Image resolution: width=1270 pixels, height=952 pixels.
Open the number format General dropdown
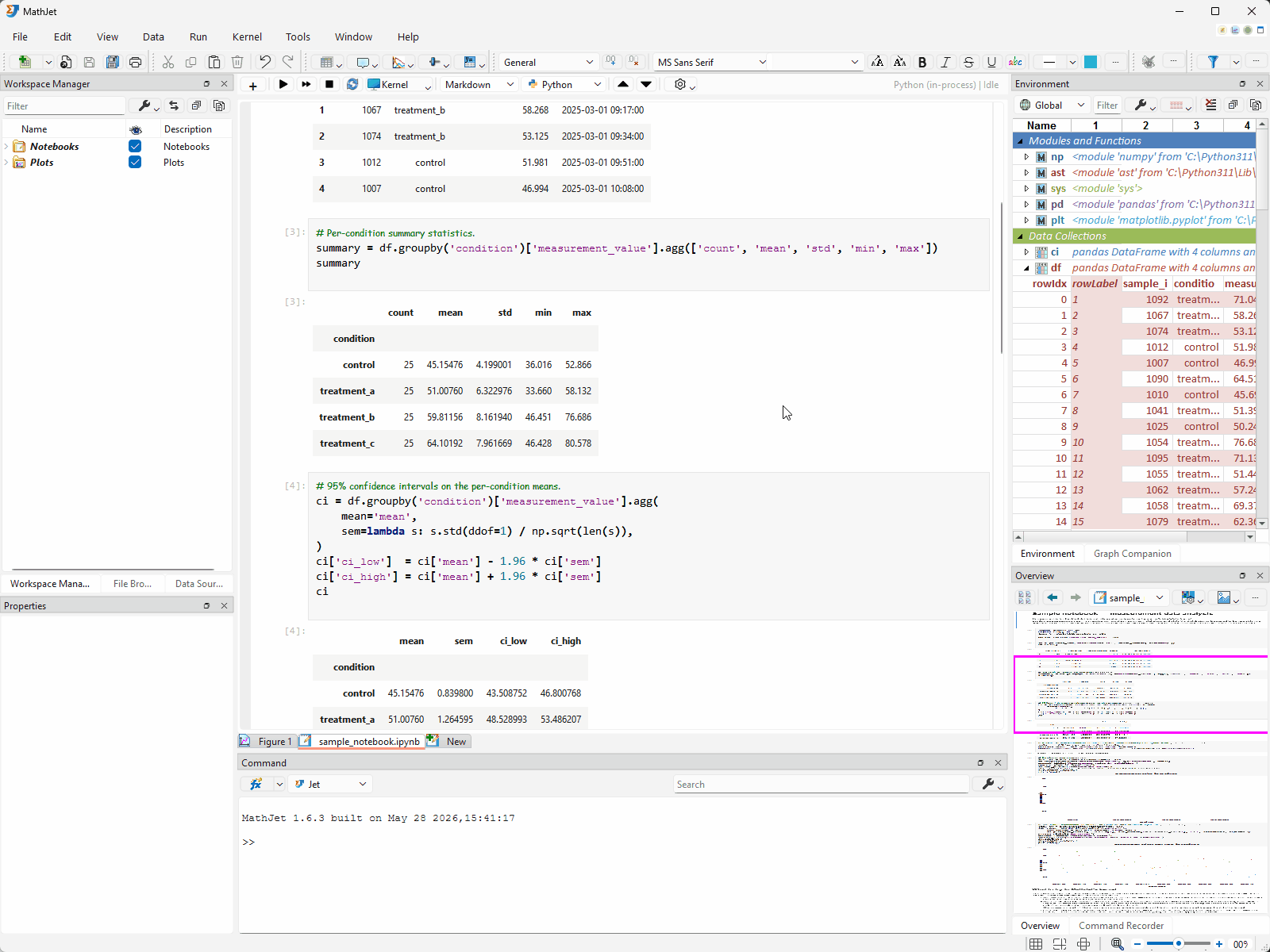point(548,62)
